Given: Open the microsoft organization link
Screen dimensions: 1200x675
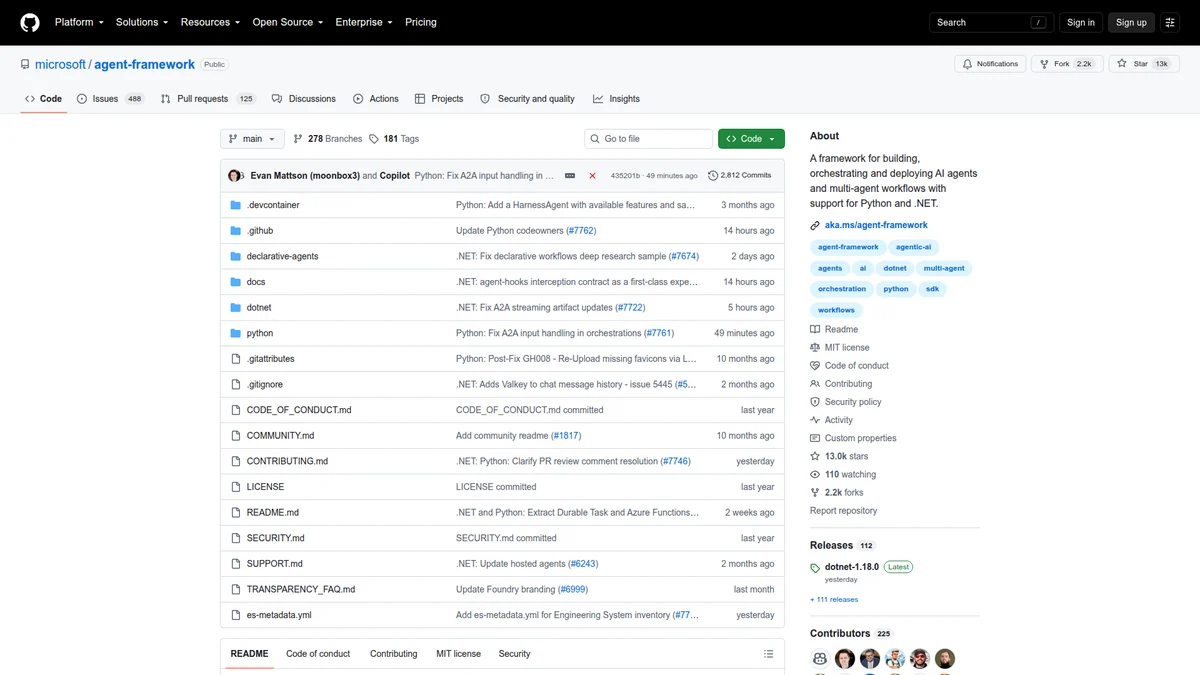Looking at the screenshot, I should [x=60, y=64].
